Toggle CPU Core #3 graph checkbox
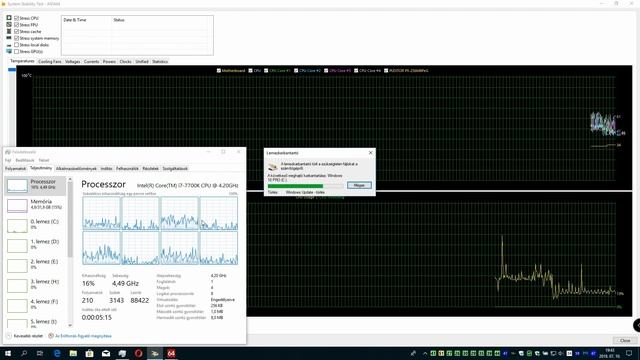 pyautogui.click(x=326, y=71)
